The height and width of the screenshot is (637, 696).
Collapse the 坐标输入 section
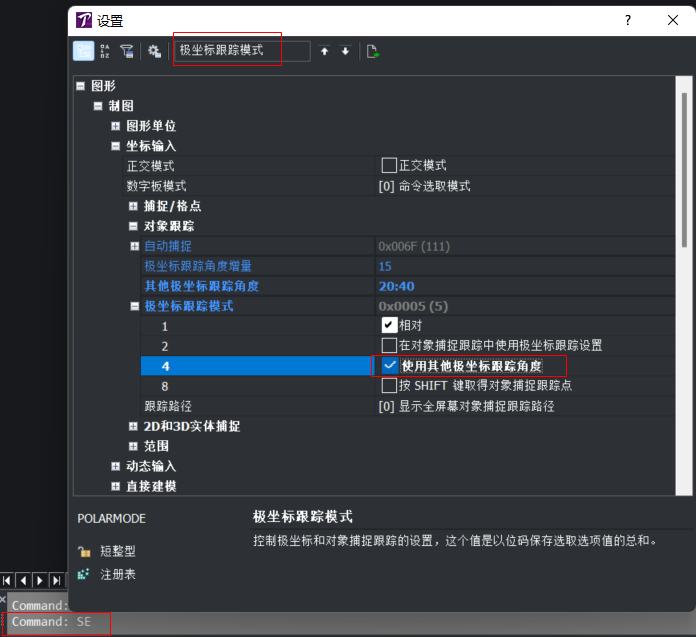(116, 146)
